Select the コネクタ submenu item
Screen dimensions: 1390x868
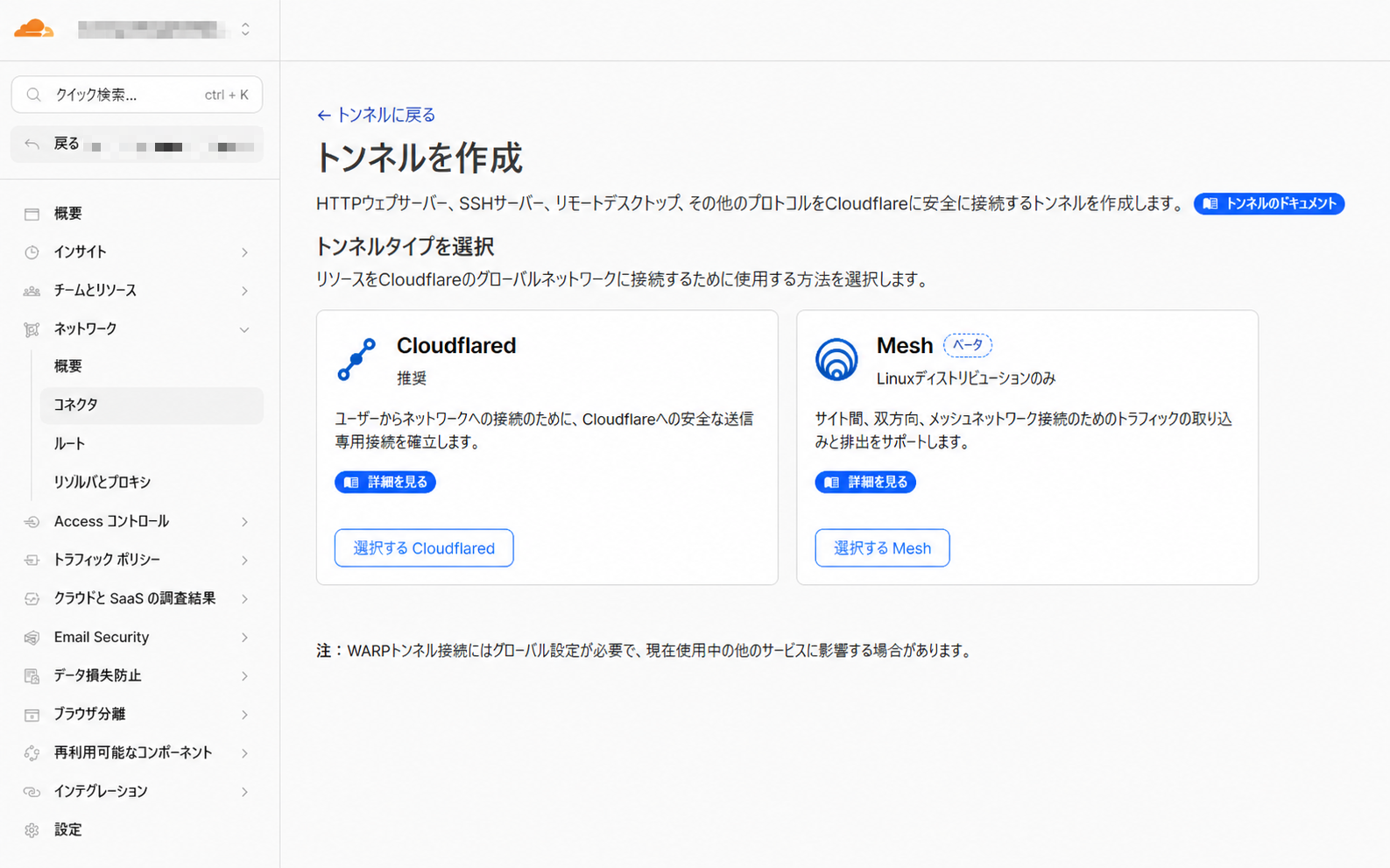pyautogui.click(x=152, y=405)
